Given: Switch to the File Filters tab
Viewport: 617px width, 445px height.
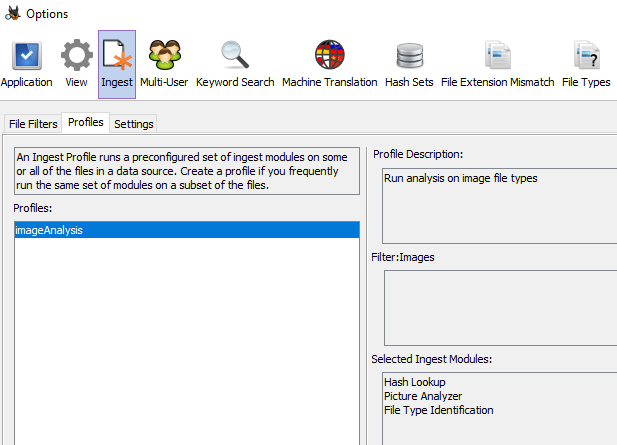Looking at the screenshot, I should pyautogui.click(x=33, y=124).
